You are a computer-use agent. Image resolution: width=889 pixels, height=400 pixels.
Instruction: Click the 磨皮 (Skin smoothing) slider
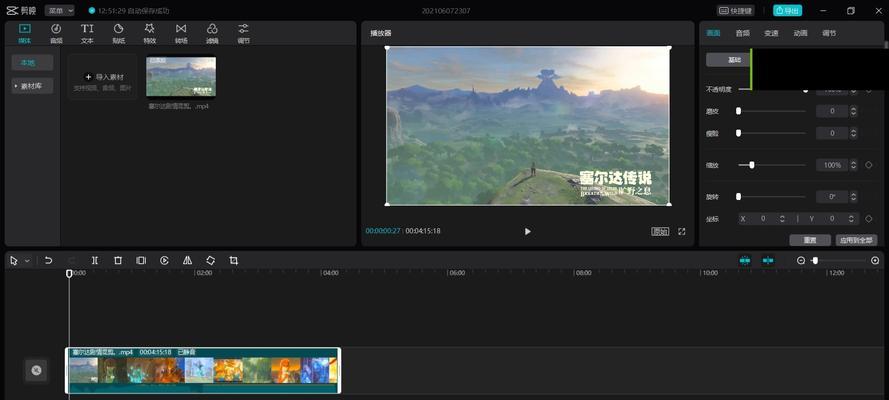pos(772,111)
